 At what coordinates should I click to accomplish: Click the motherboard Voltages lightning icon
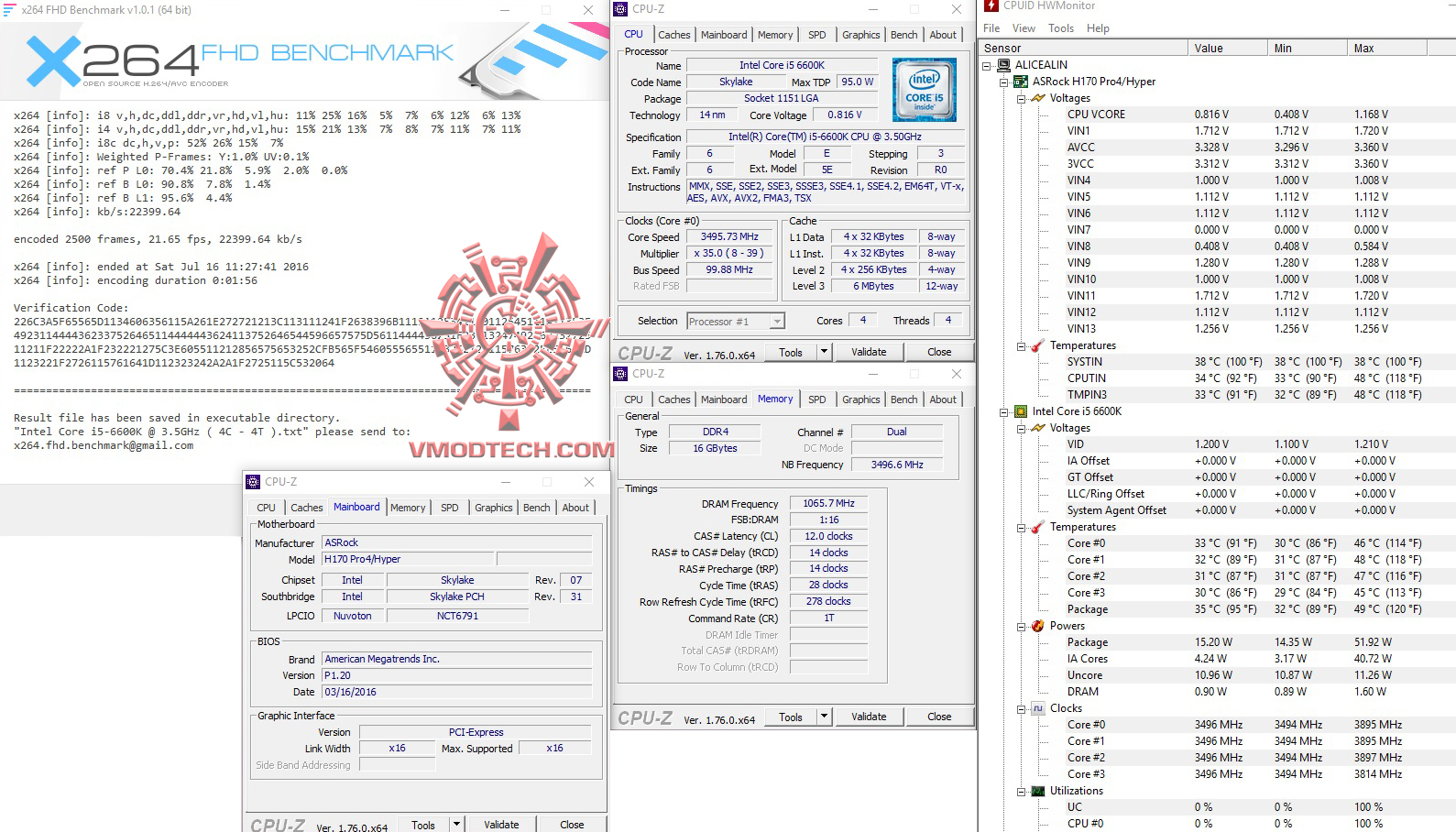click(1038, 98)
